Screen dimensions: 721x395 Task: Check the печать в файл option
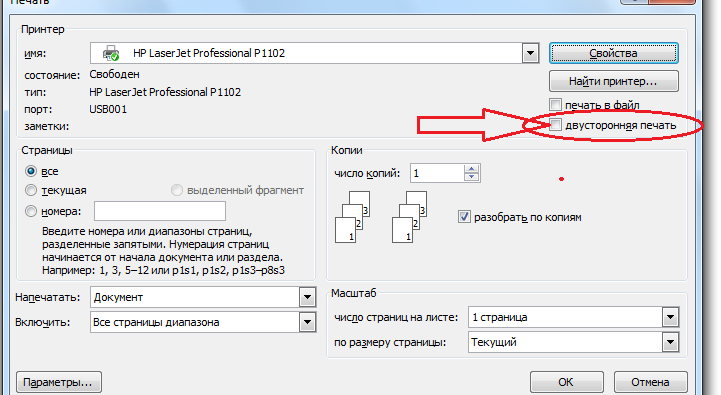(555, 105)
